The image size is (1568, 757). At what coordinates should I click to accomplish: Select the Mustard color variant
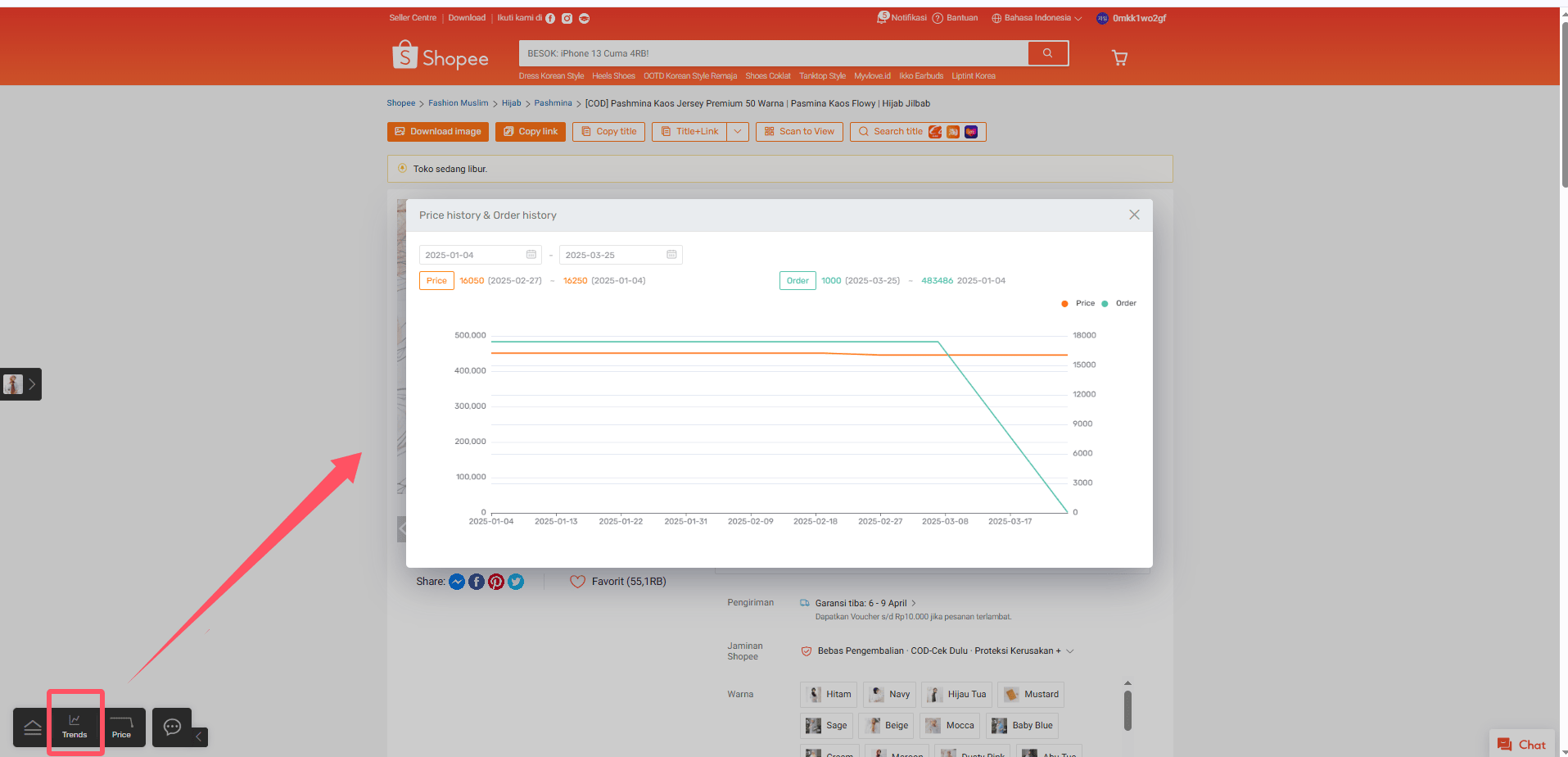click(x=1032, y=695)
